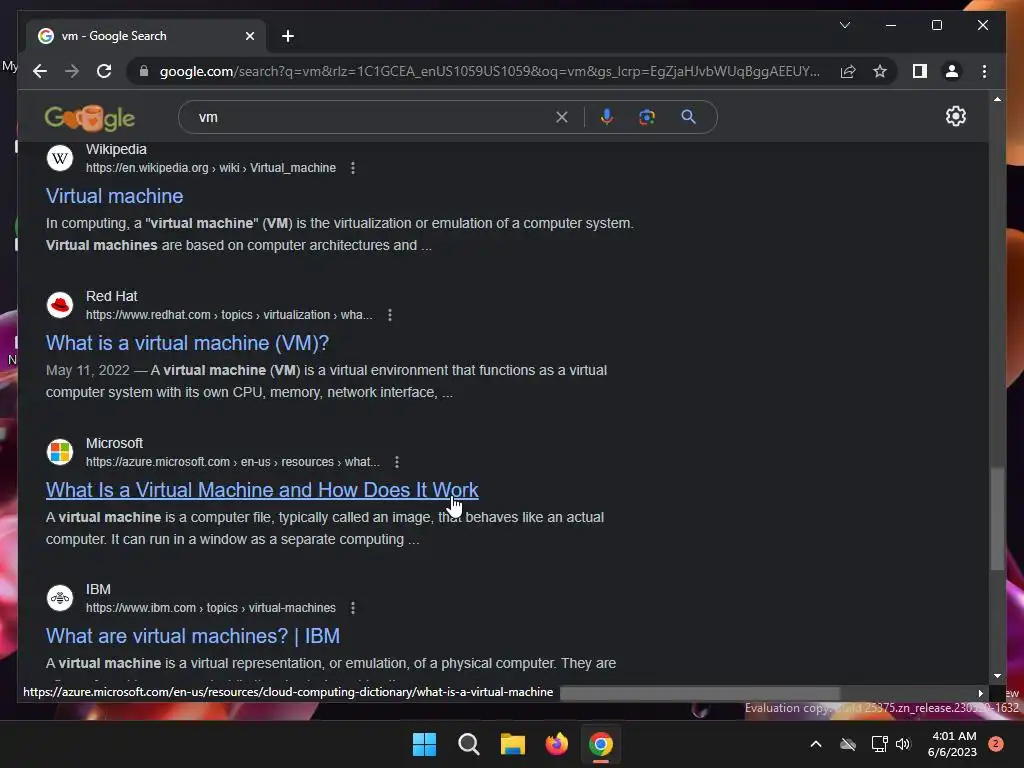Open IBM's What are virtual machines? link
The height and width of the screenshot is (768, 1024).
pos(193,636)
